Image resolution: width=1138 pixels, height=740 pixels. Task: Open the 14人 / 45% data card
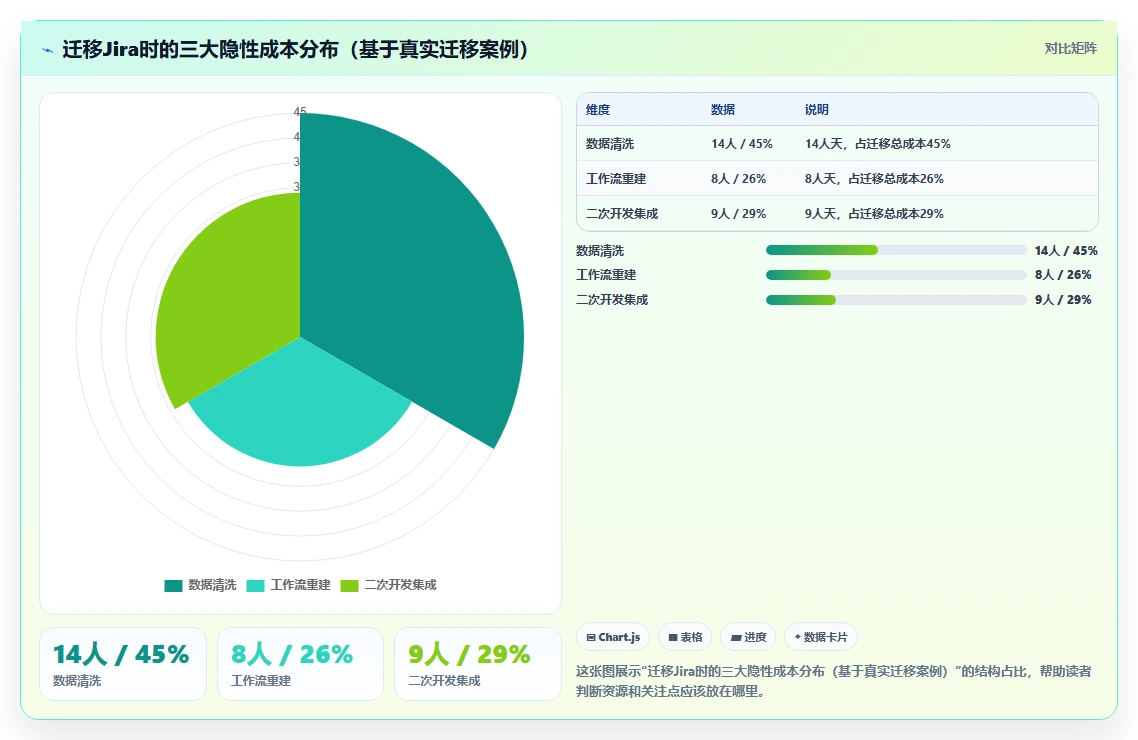click(123, 664)
